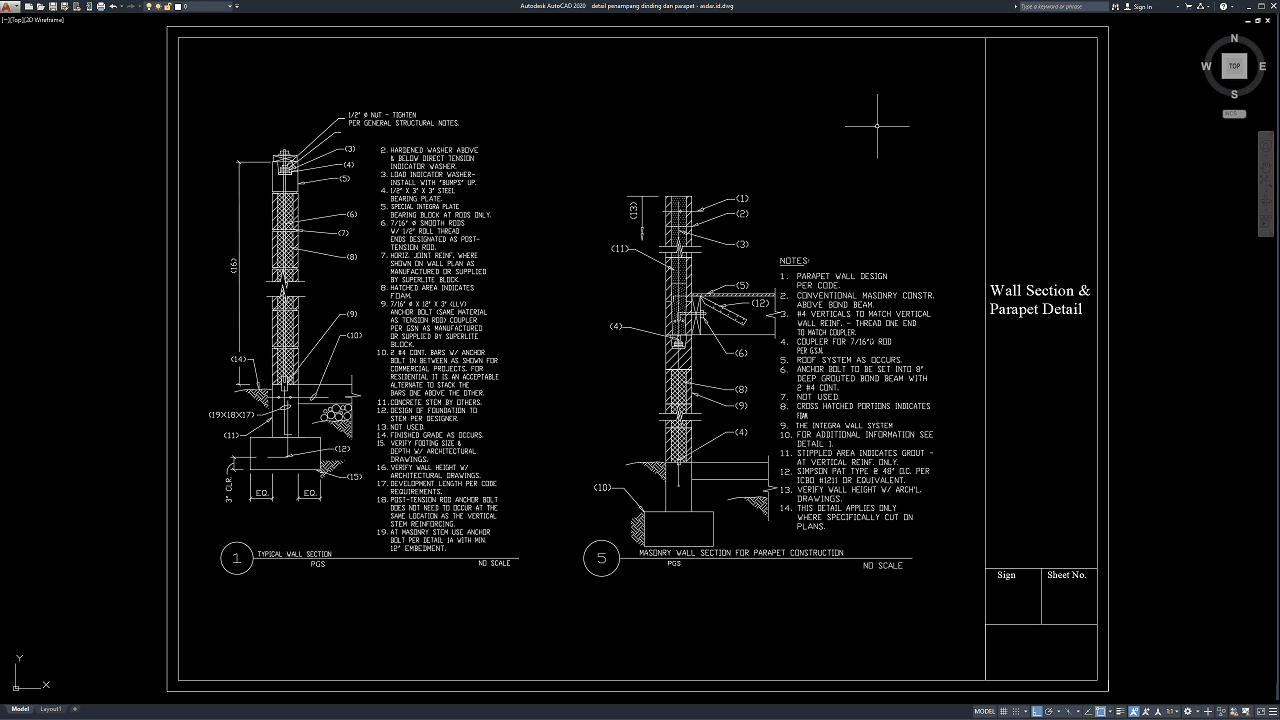
Task: Click the Help question mark icon
Action: click(x=1223, y=6)
